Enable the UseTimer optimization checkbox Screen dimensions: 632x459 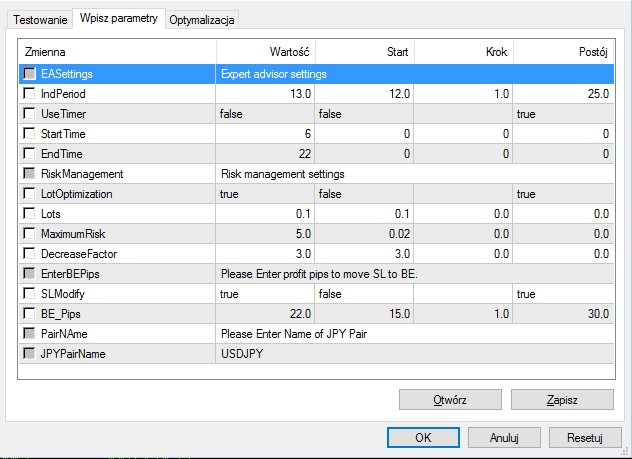pyautogui.click(x=29, y=114)
